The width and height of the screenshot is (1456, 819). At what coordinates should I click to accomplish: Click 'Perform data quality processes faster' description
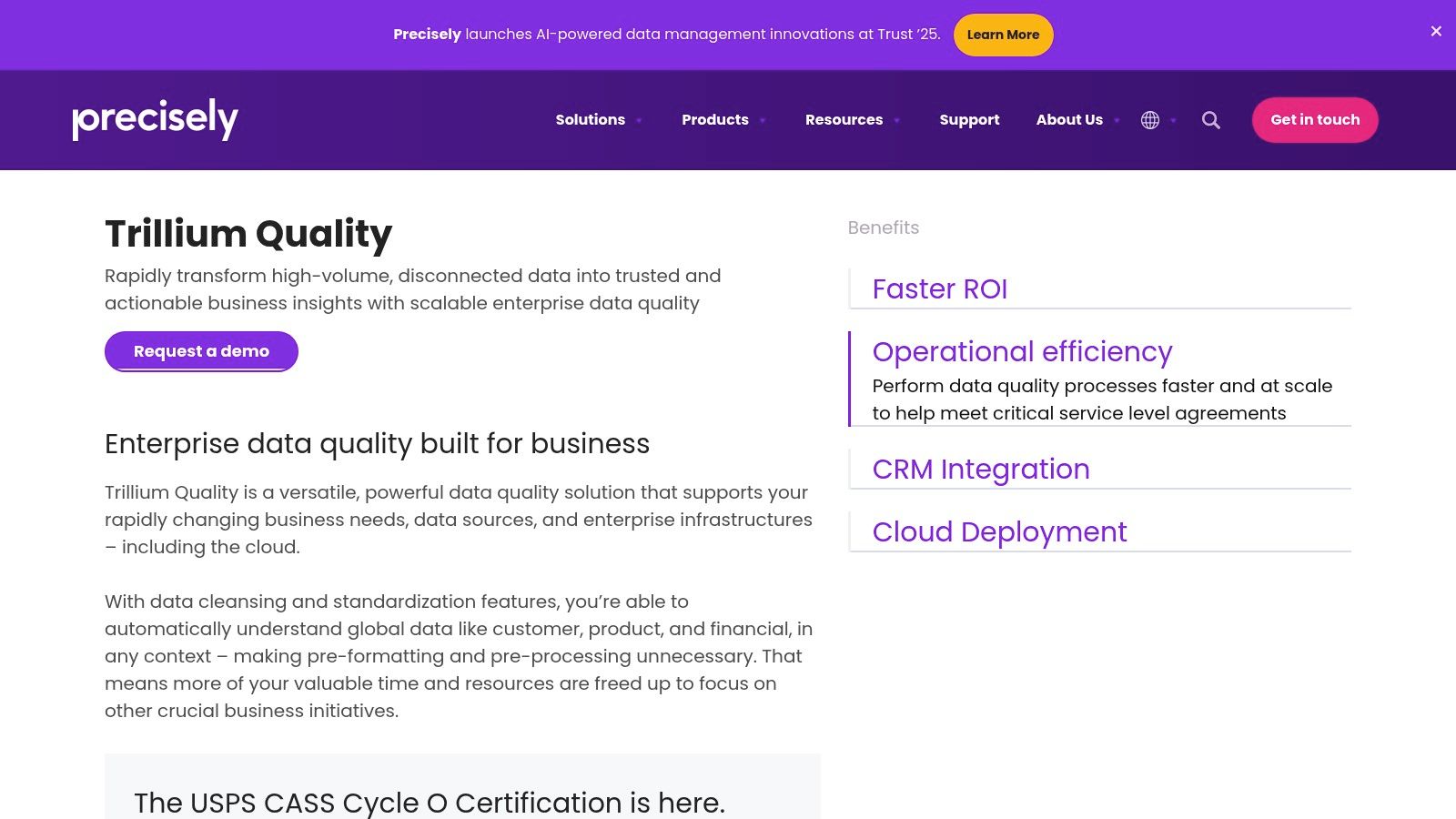tap(1102, 399)
